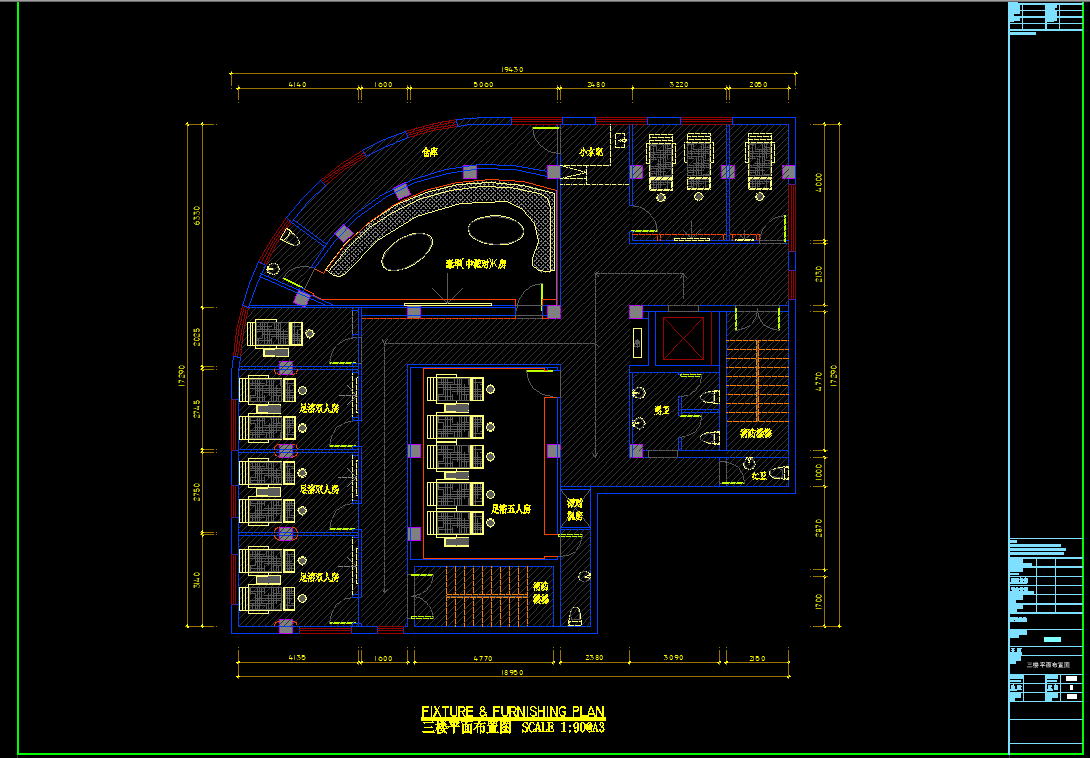Viewport: 1090px width, 758px height.
Task: Select the 男卫 restroom label
Action: click(662, 411)
